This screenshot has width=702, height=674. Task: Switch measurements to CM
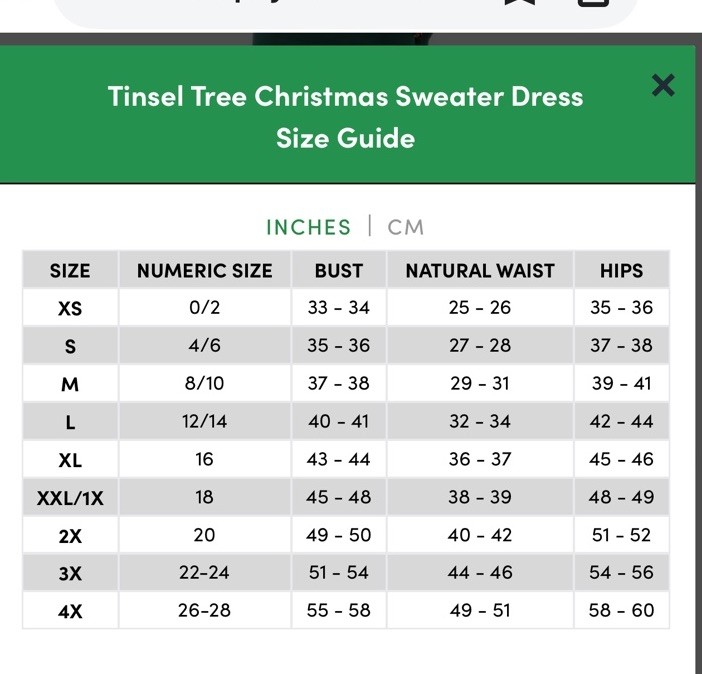406,227
